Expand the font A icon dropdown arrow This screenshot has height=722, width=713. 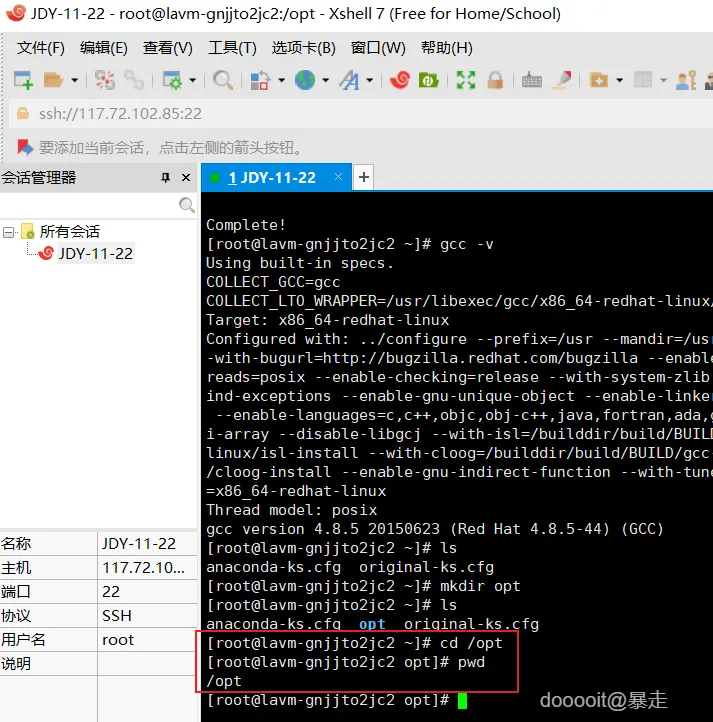click(x=369, y=81)
